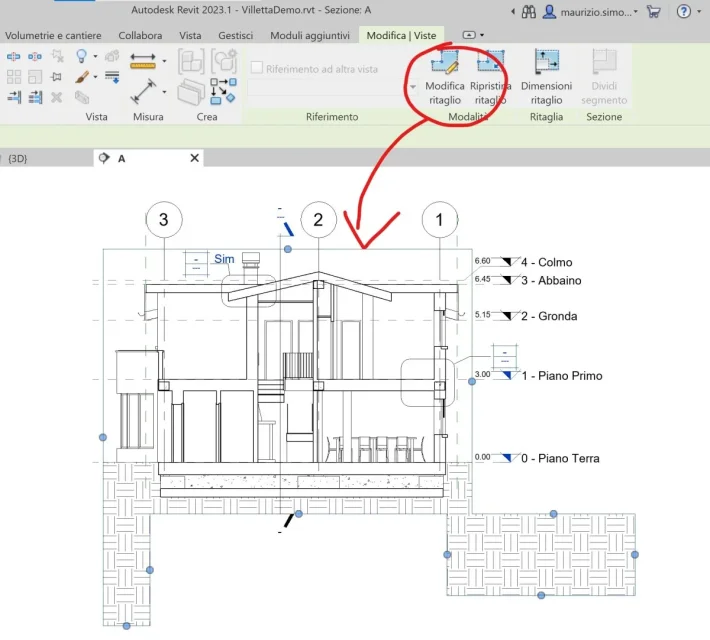Image resolution: width=710 pixels, height=640 pixels.
Task: Click the 5.15 elevation value
Action: [x=482, y=314]
